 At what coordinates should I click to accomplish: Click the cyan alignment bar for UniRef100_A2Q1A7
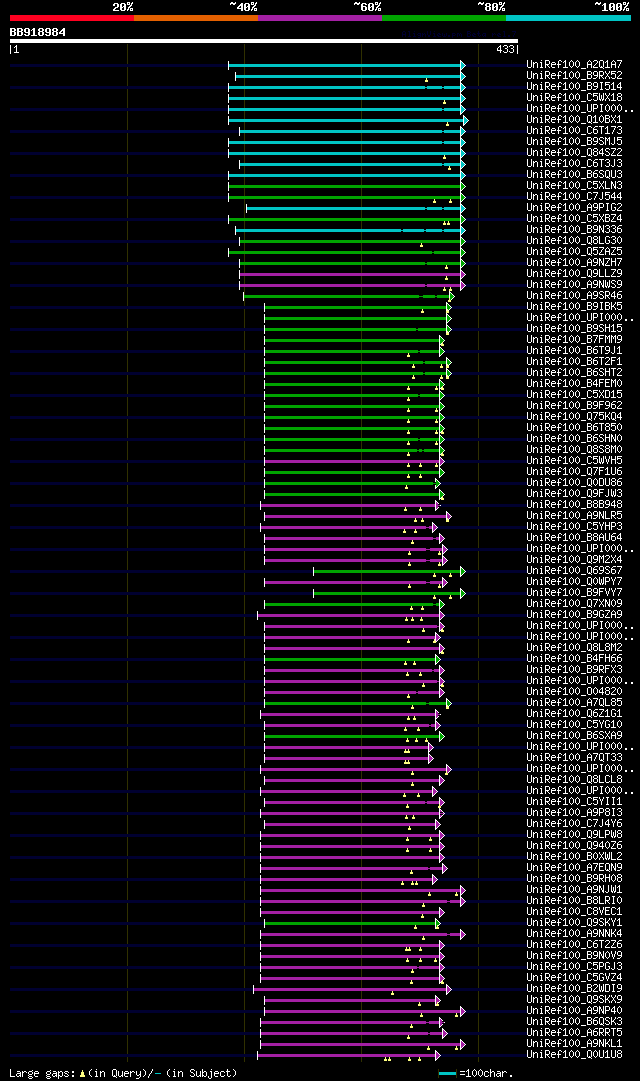[x=347, y=65]
